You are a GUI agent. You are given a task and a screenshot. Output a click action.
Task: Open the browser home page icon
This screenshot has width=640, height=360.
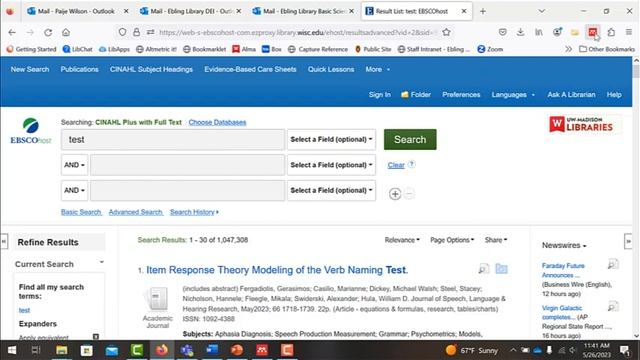click(x=66, y=32)
